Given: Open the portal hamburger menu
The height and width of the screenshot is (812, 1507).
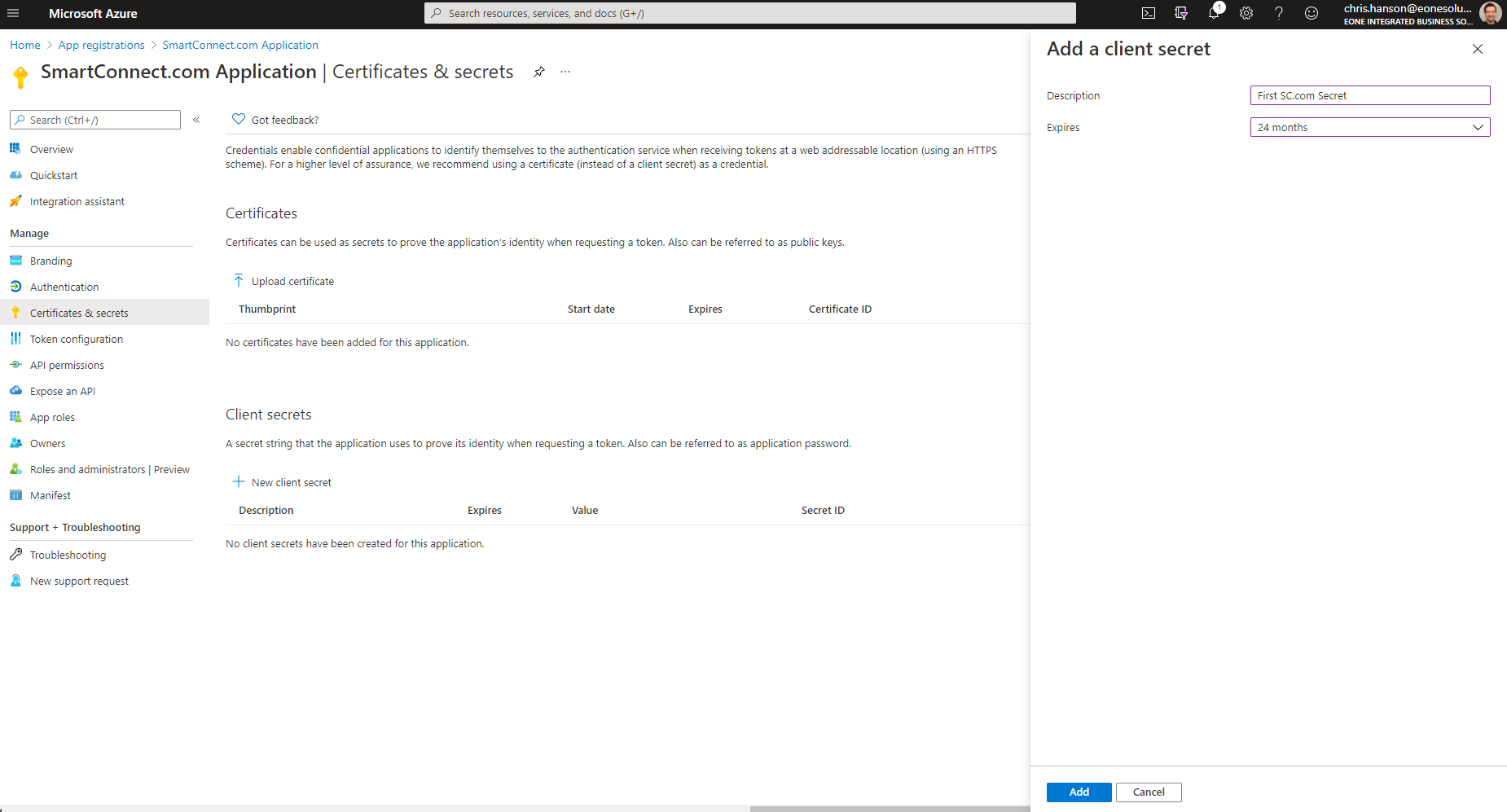Looking at the screenshot, I should 13,13.
